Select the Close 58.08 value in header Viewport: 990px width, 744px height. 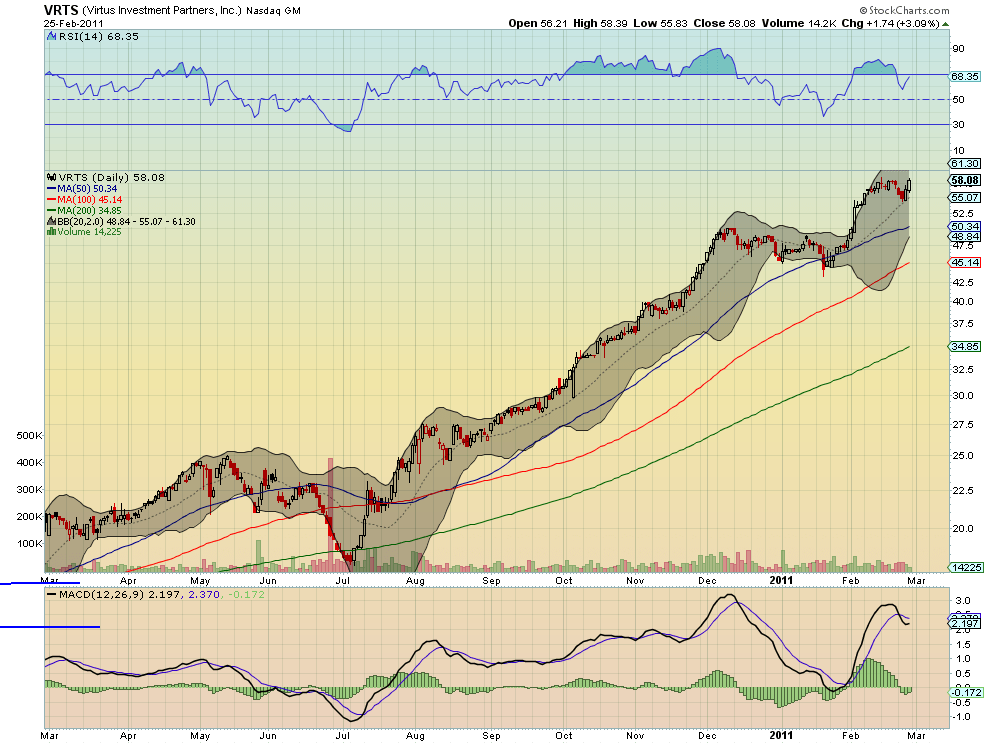(724, 23)
